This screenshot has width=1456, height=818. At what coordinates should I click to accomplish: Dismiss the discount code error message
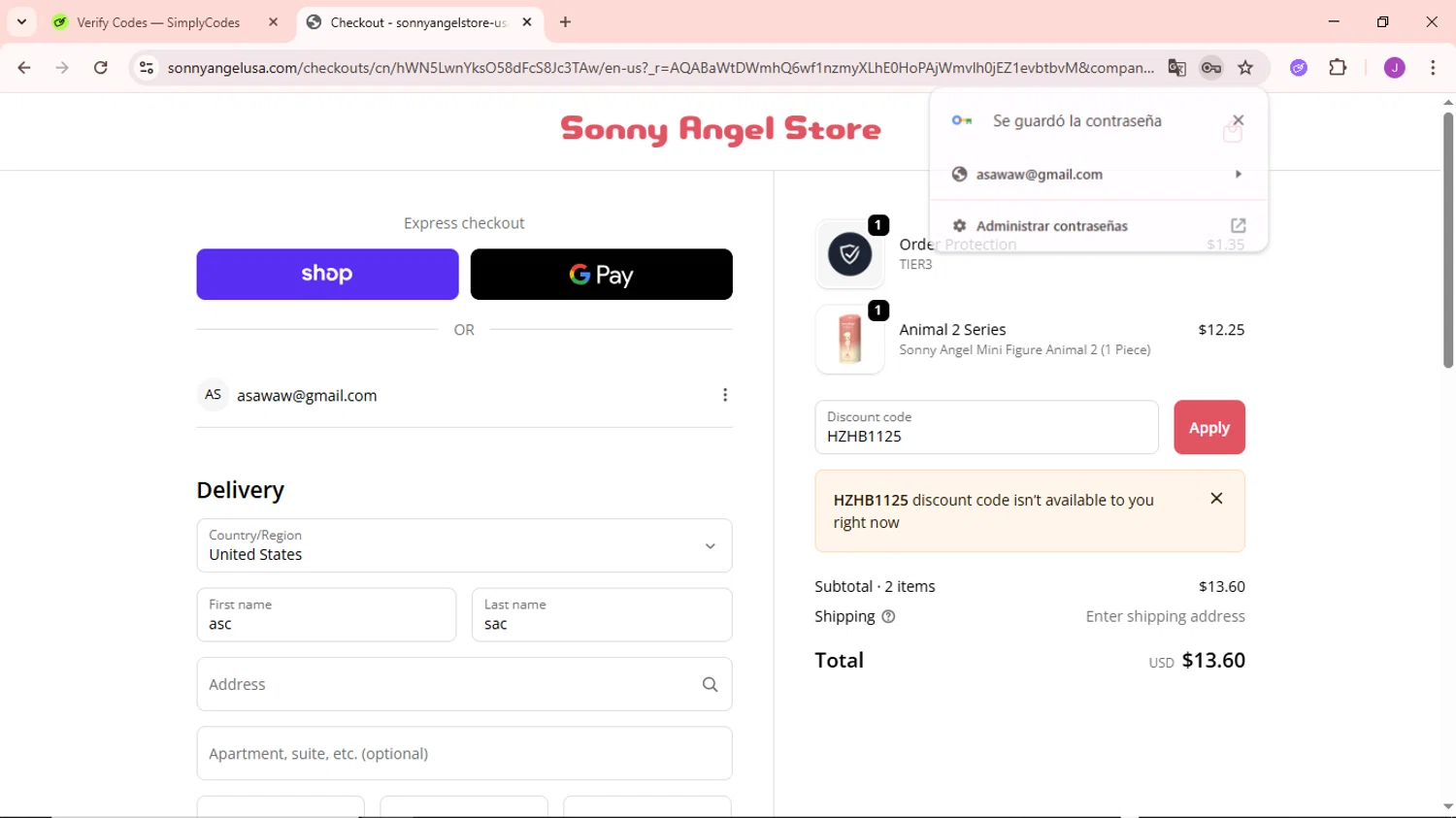click(x=1216, y=499)
